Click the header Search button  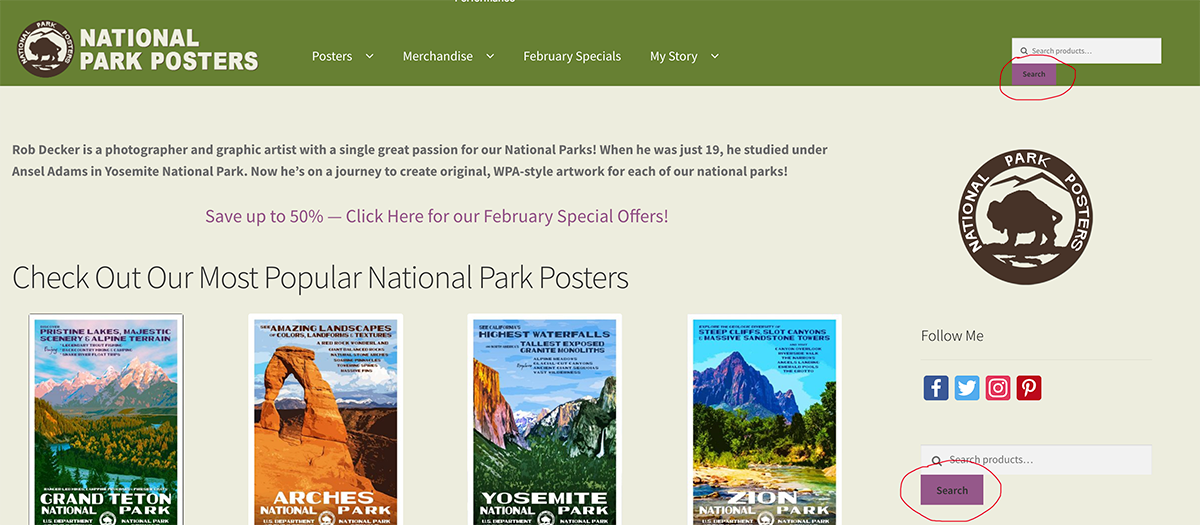point(1034,74)
